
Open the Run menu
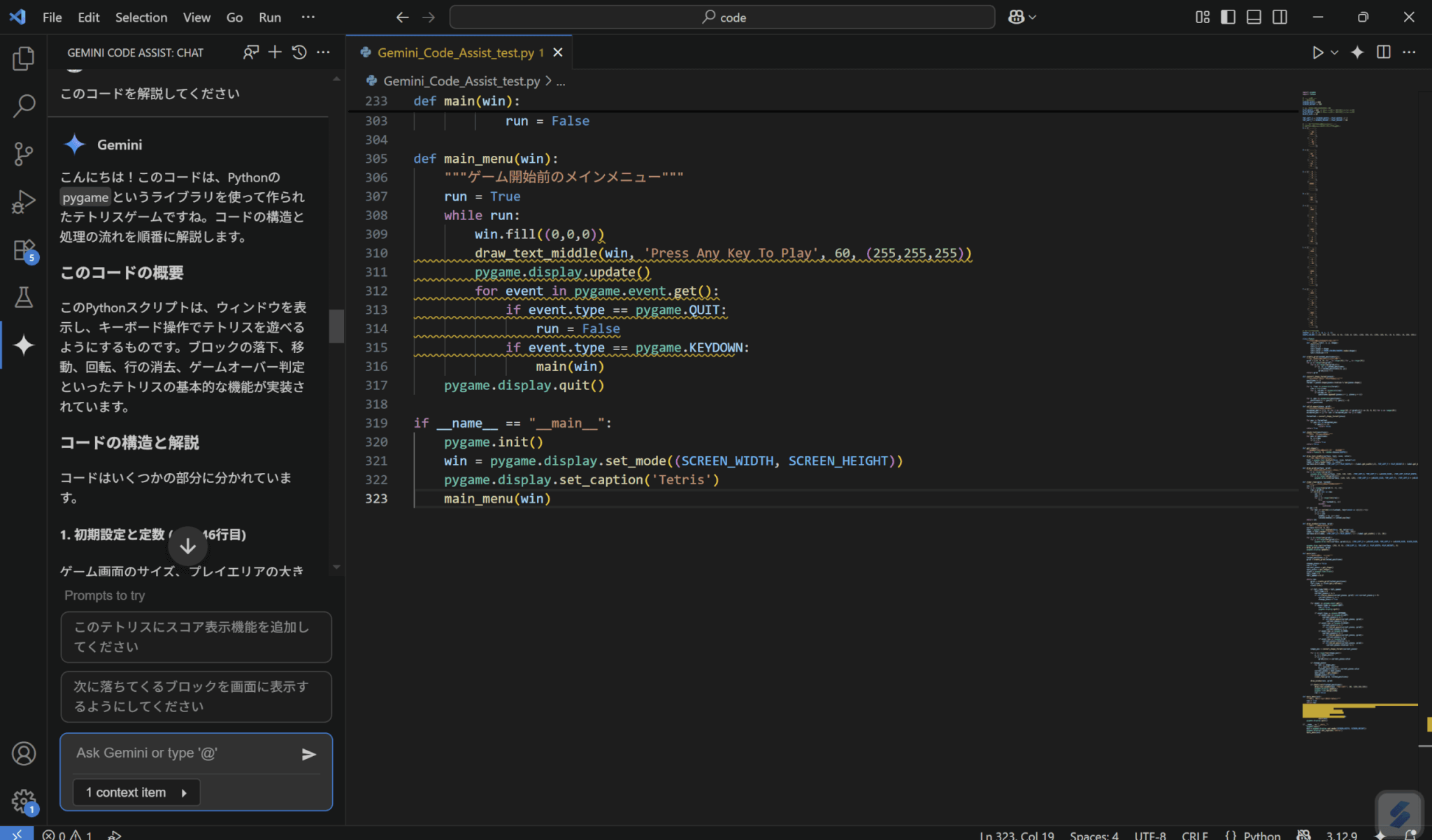click(x=269, y=17)
